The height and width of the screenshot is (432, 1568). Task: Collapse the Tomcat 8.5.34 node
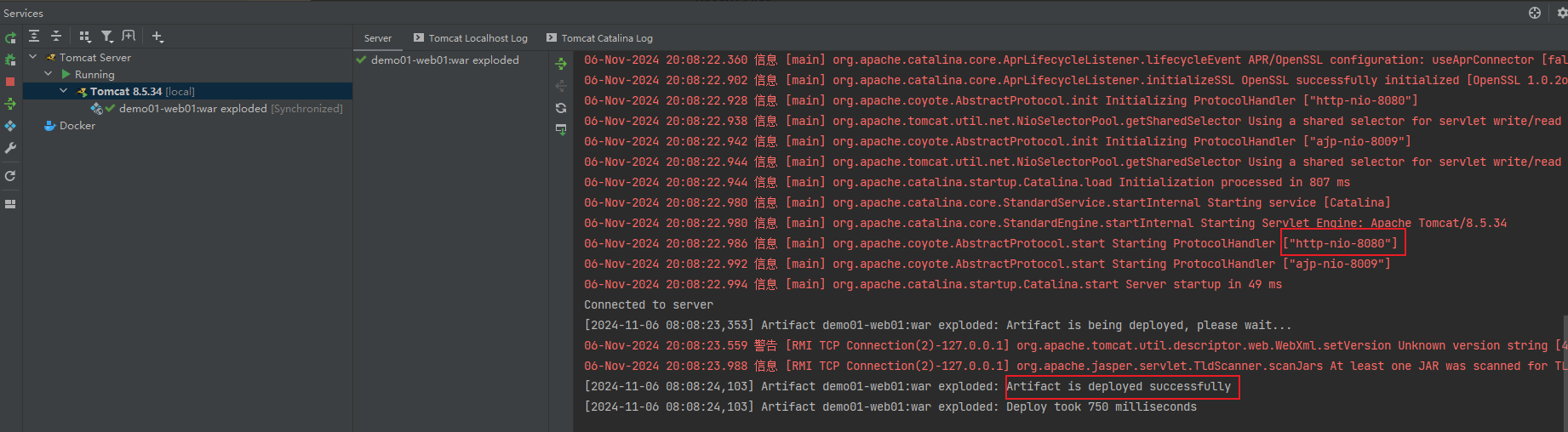(x=64, y=91)
